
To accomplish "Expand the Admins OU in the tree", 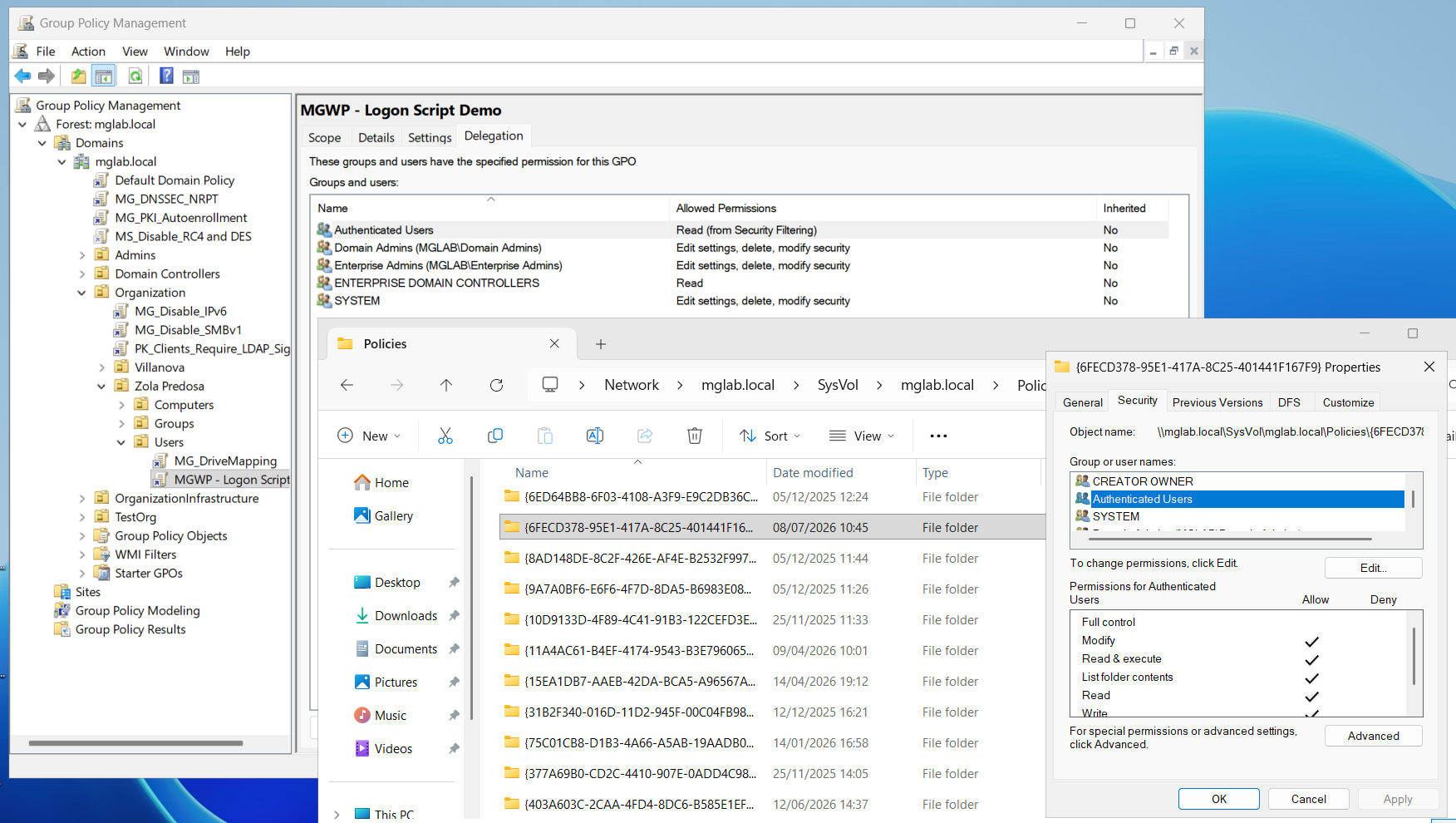I will click(81, 255).
